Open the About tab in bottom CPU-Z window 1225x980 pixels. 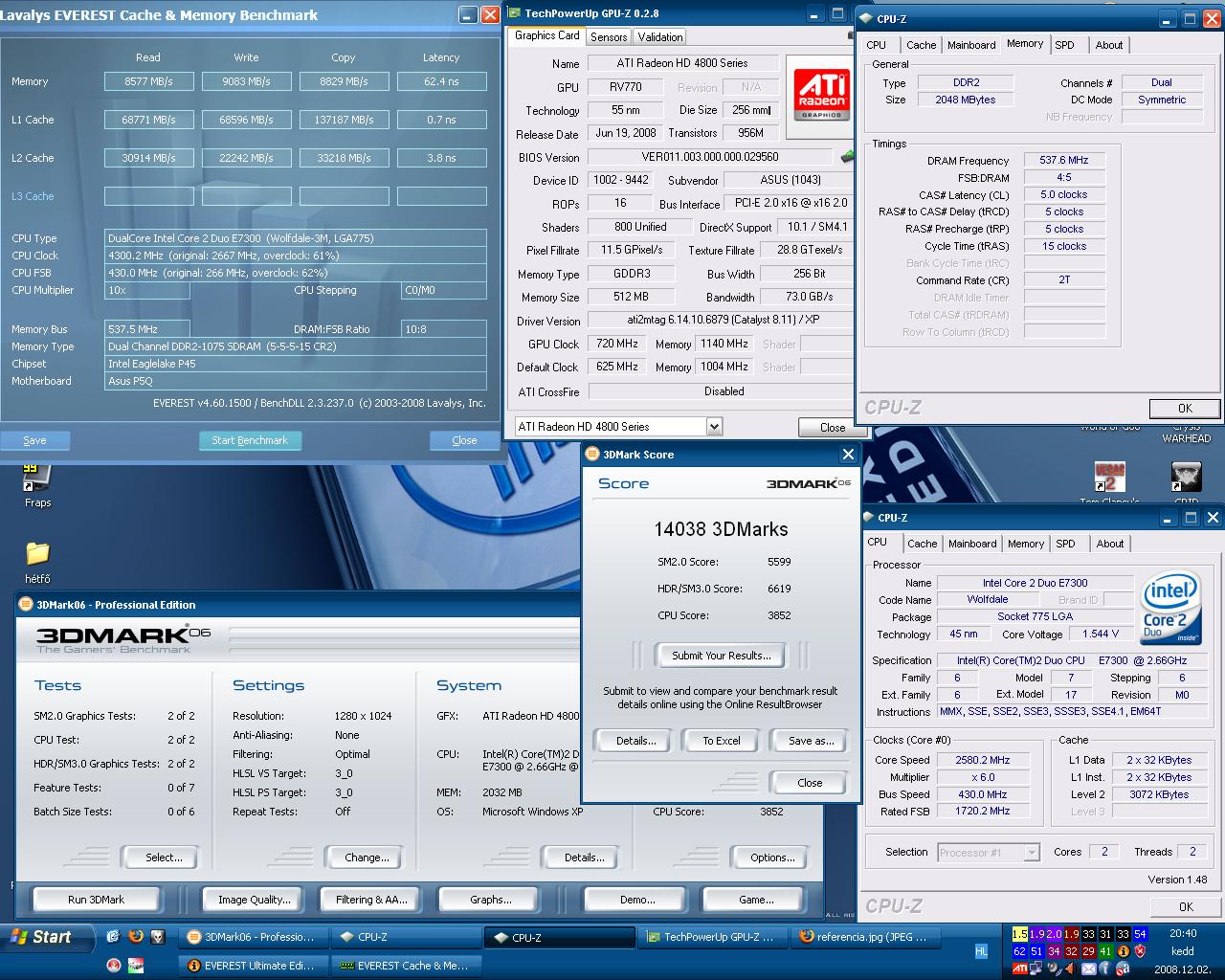coord(1110,544)
